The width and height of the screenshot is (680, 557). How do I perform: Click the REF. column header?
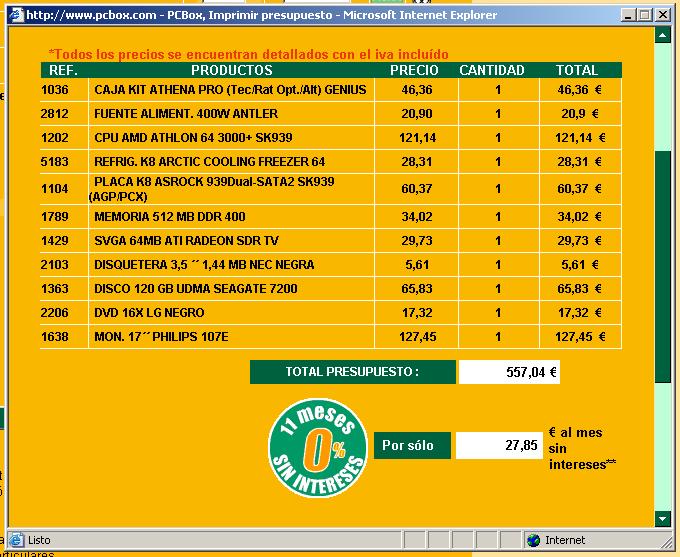click(63, 70)
